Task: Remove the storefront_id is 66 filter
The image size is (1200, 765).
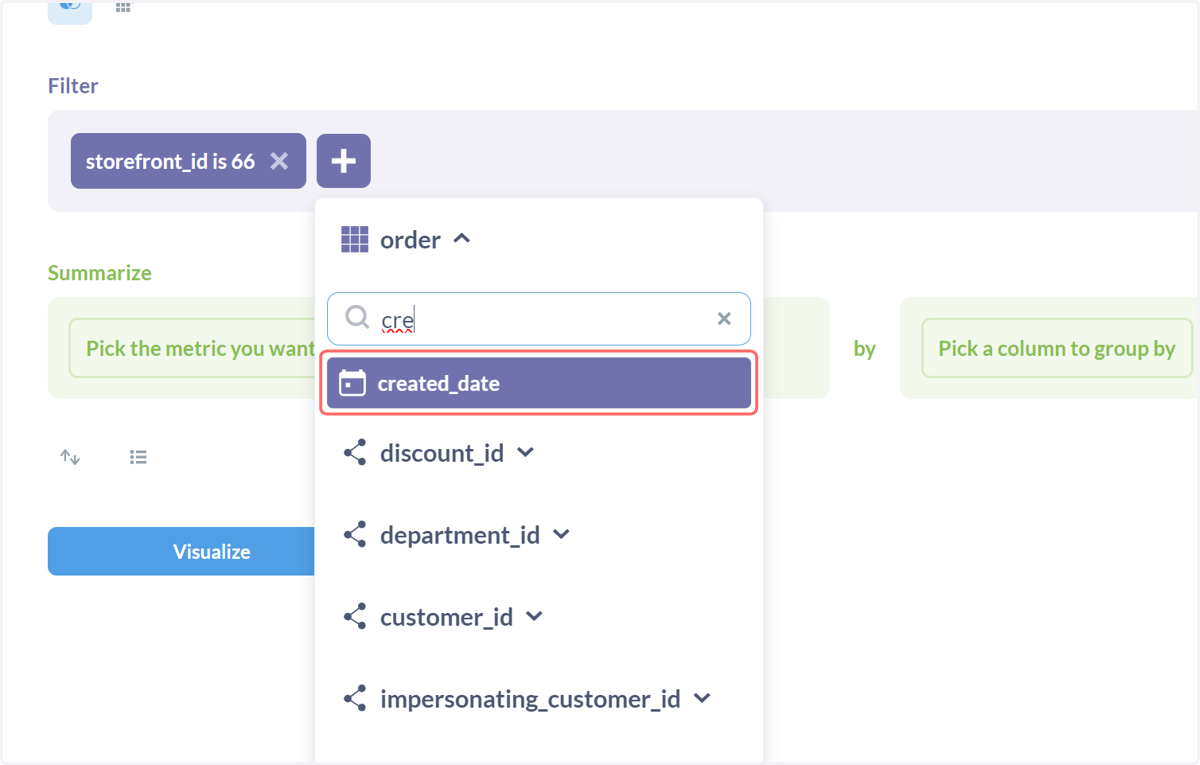Action: [279, 161]
